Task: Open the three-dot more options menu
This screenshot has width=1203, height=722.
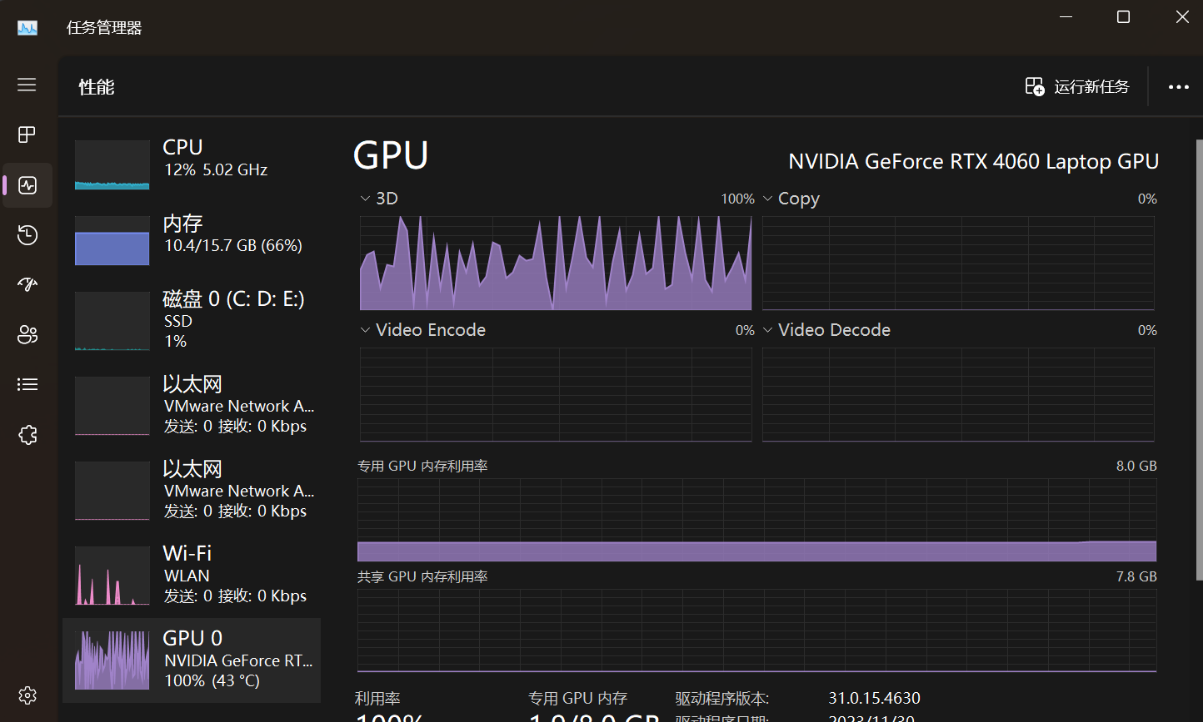Action: (1179, 87)
